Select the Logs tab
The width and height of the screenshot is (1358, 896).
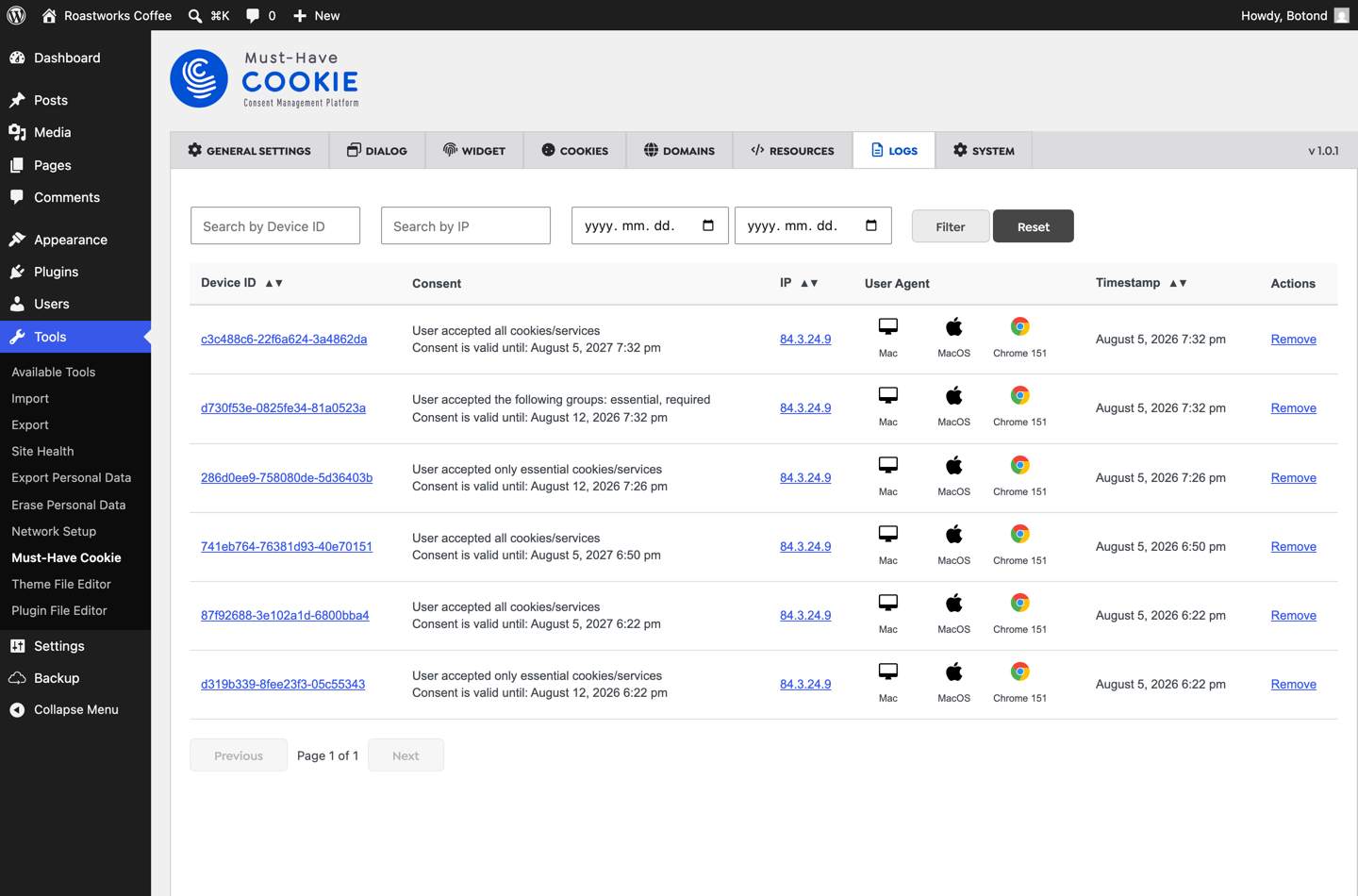[894, 150]
